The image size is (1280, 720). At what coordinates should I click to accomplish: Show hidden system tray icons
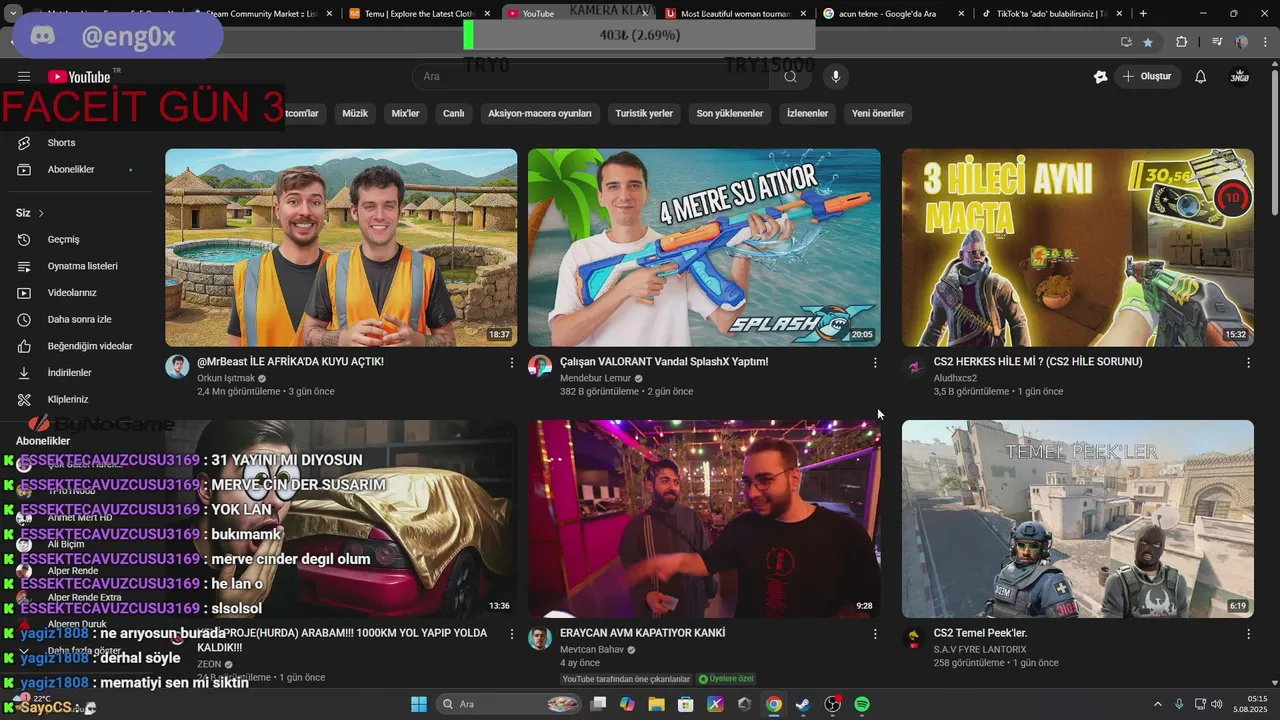1158,704
